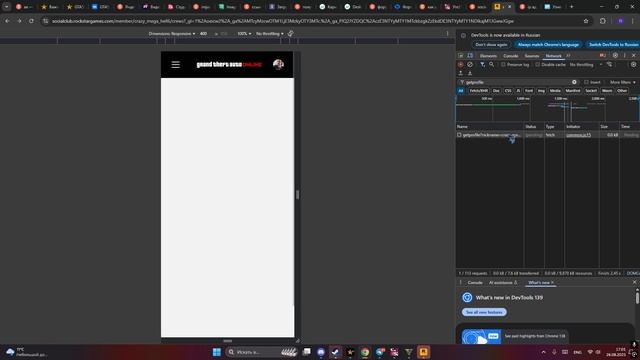Open the drawer Console tab
The image size is (640, 360).
click(475, 282)
